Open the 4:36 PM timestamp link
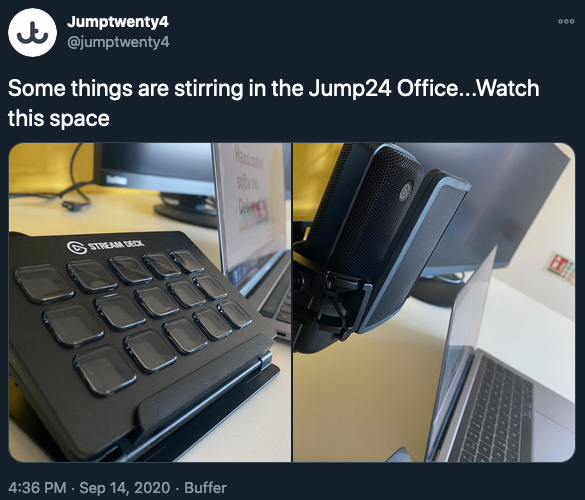Image resolution: width=585 pixels, height=500 pixels. [37, 488]
